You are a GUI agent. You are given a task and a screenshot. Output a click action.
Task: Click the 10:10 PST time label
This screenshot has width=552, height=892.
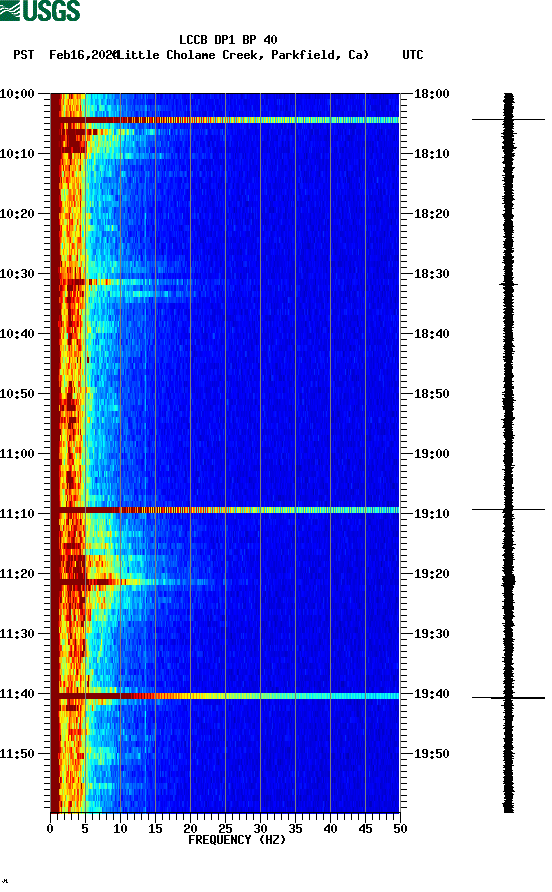pyautogui.click(x=17, y=154)
